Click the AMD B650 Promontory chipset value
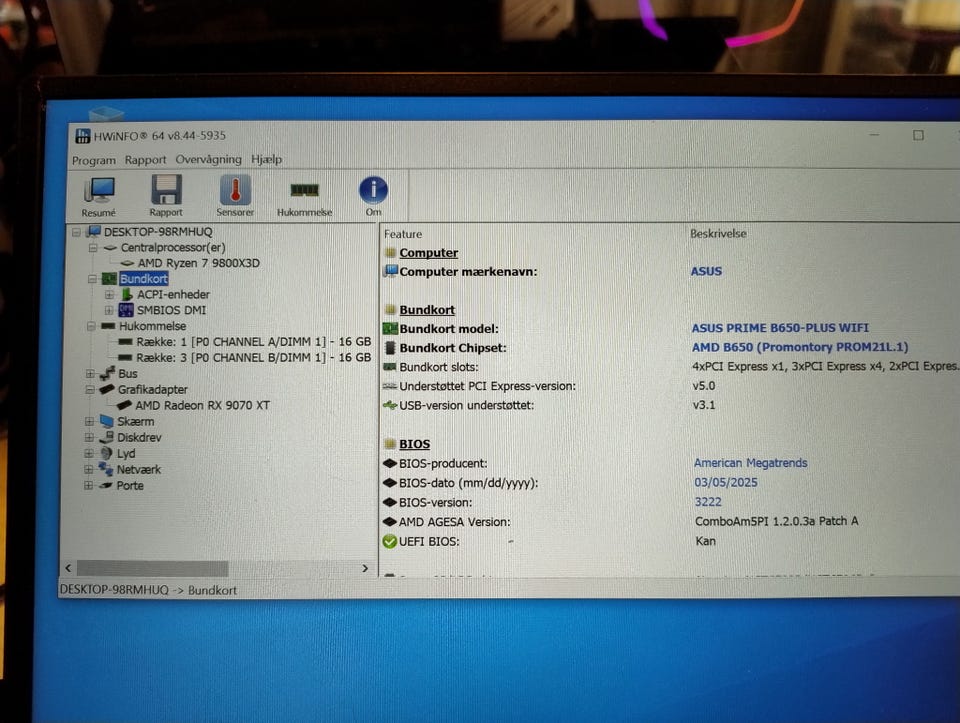The height and width of the screenshot is (723, 960). 800,347
